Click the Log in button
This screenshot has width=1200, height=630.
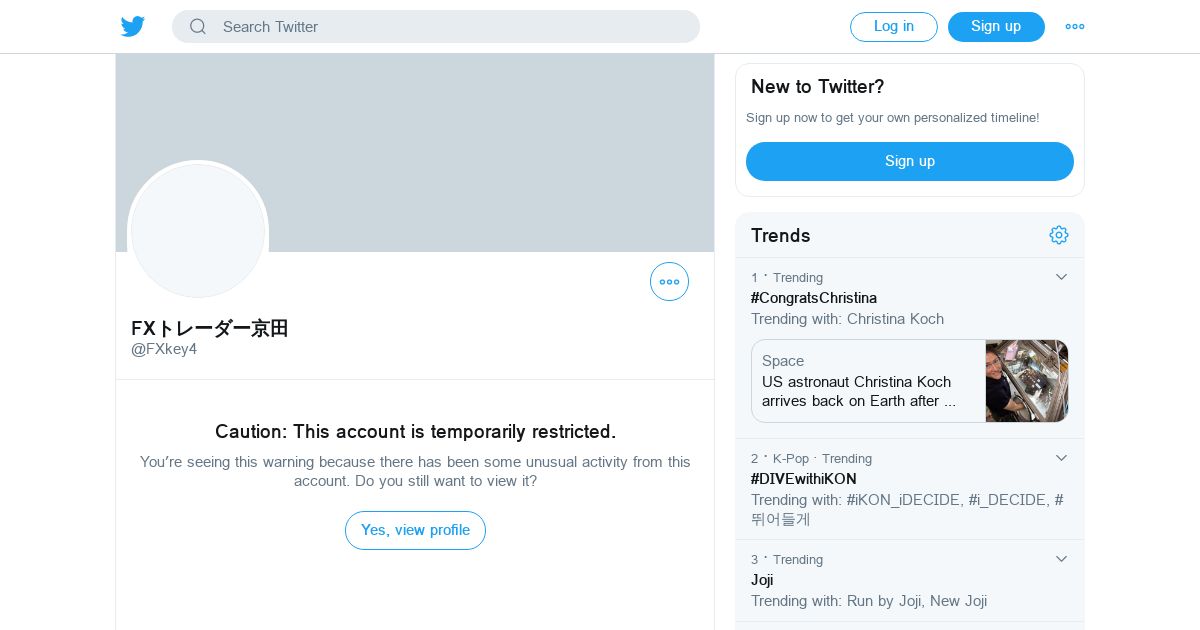893,27
